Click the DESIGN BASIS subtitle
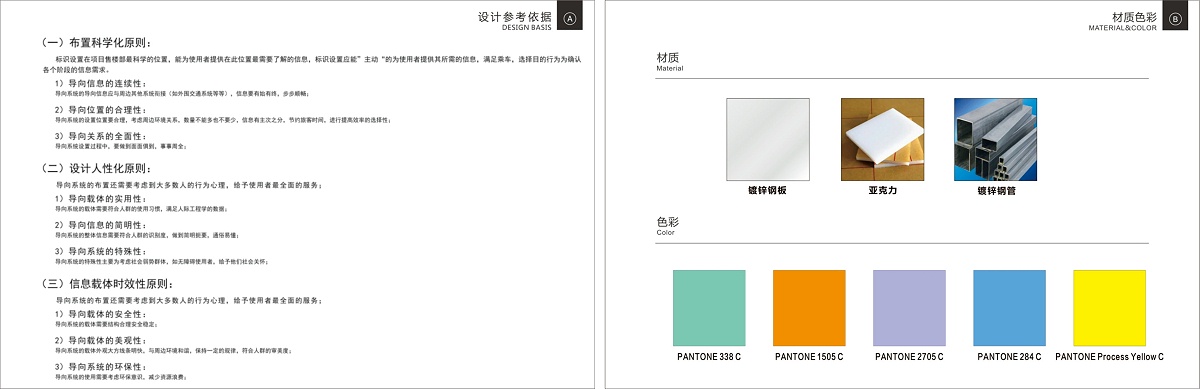 pyautogui.click(x=527, y=28)
